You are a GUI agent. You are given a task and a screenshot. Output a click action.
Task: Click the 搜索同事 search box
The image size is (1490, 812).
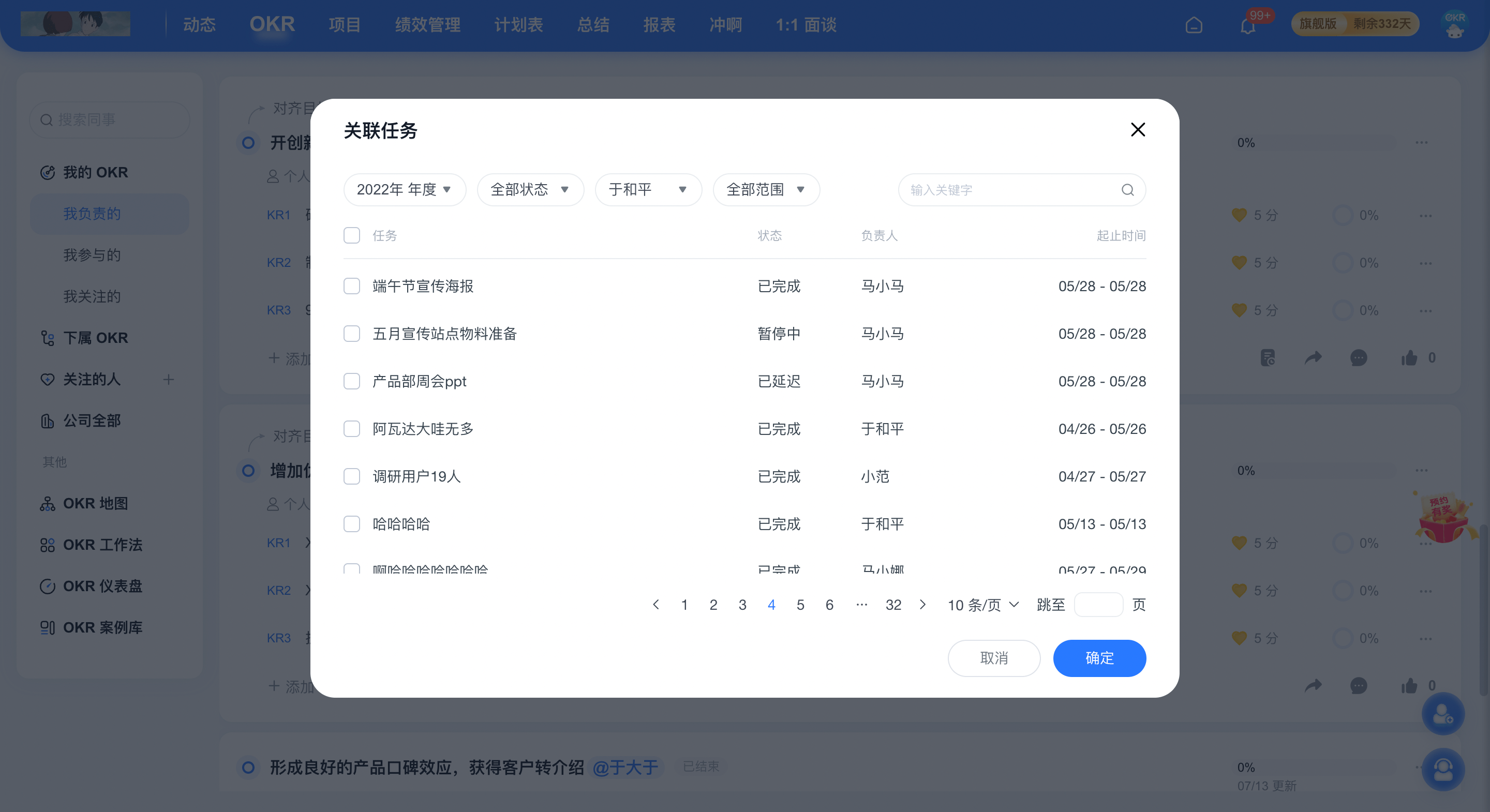point(110,119)
